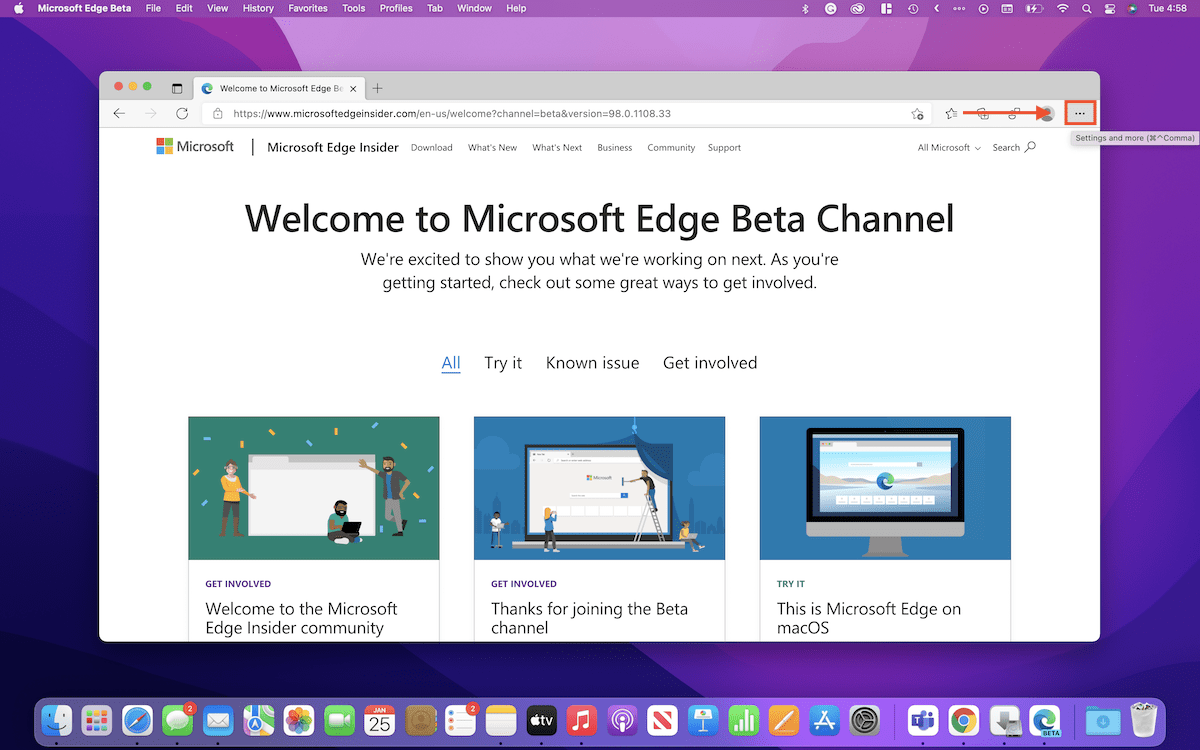Select the Known issue filter tab
Viewport: 1200px width, 750px height.
tap(592, 363)
